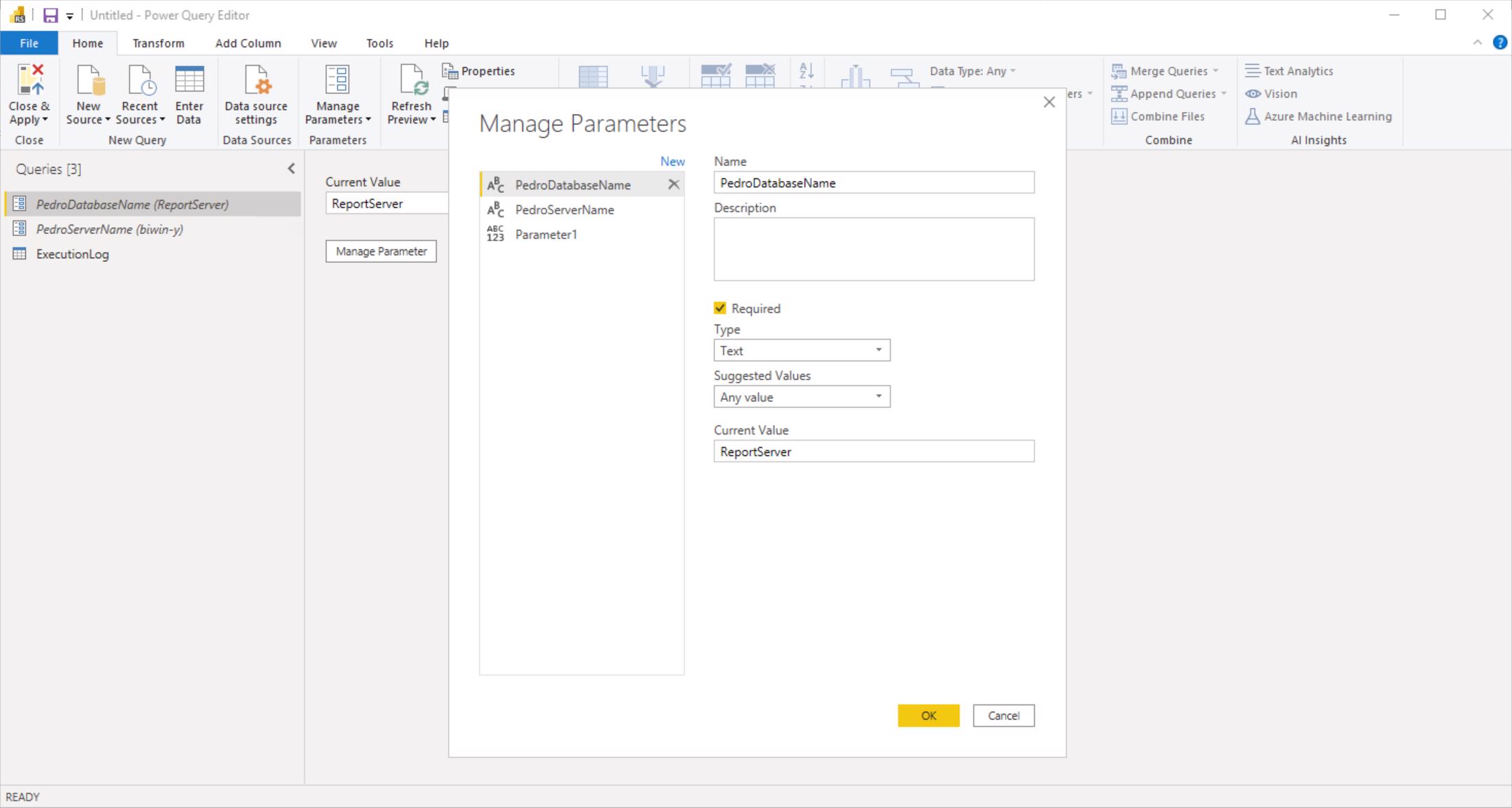This screenshot has width=1512, height=808.
Task: Switch to the Home ribbon tab
Action: coord(88,43)
